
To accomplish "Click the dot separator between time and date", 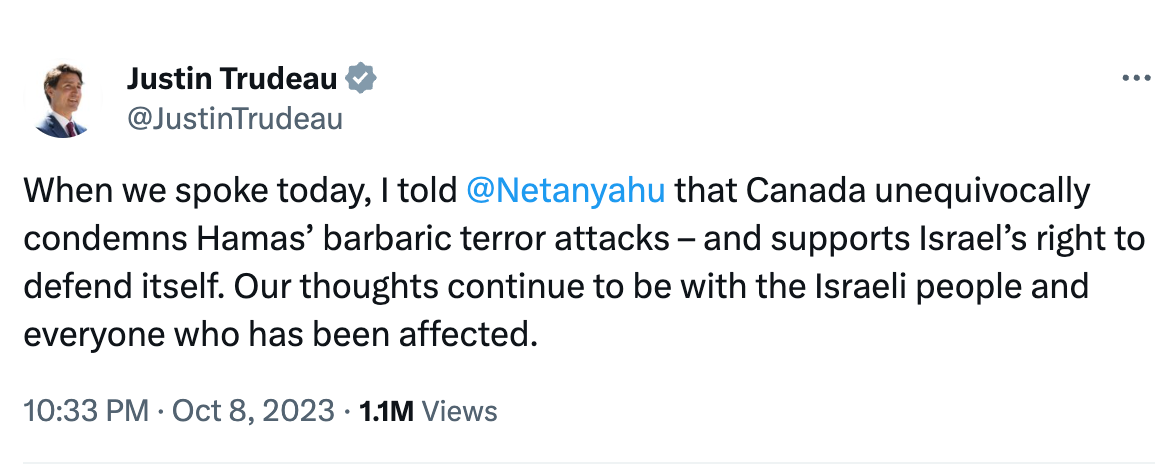I will 162,410.
